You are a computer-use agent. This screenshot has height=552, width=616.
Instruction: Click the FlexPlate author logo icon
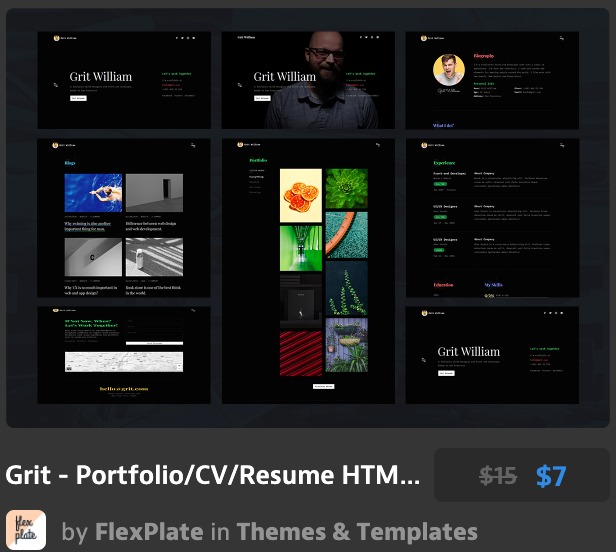[26, 530]
